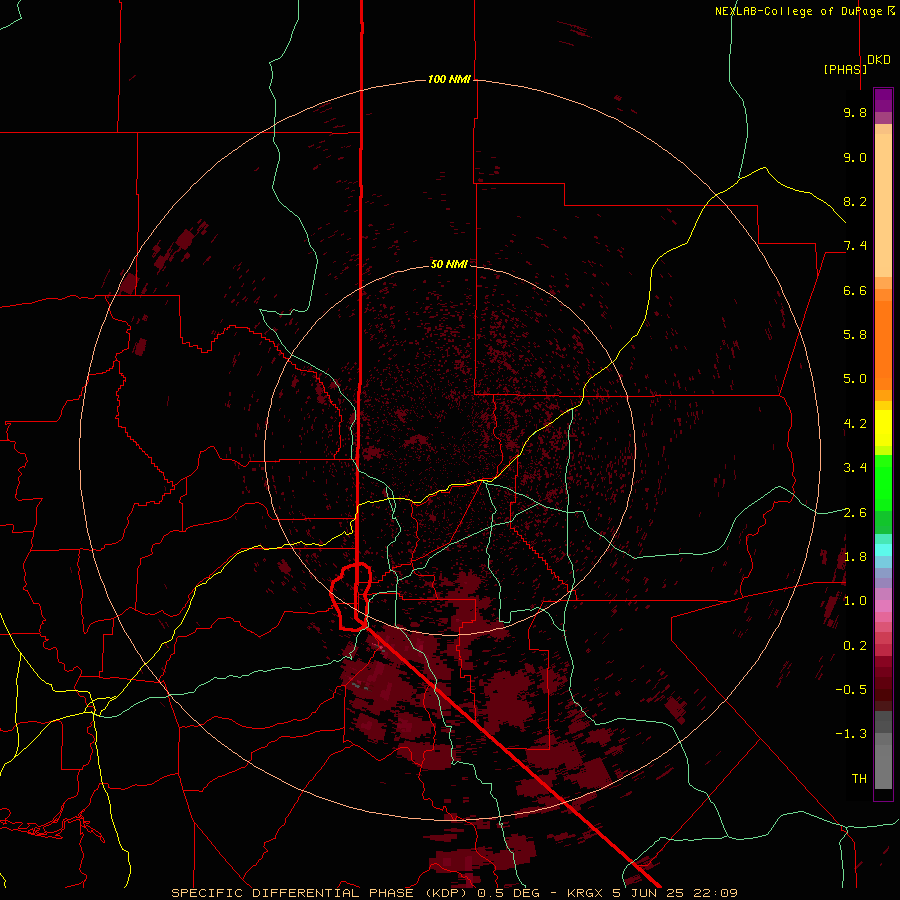Click the 6.6 value on the color scale
Screen dimensions: 900x900
point(855,290)
